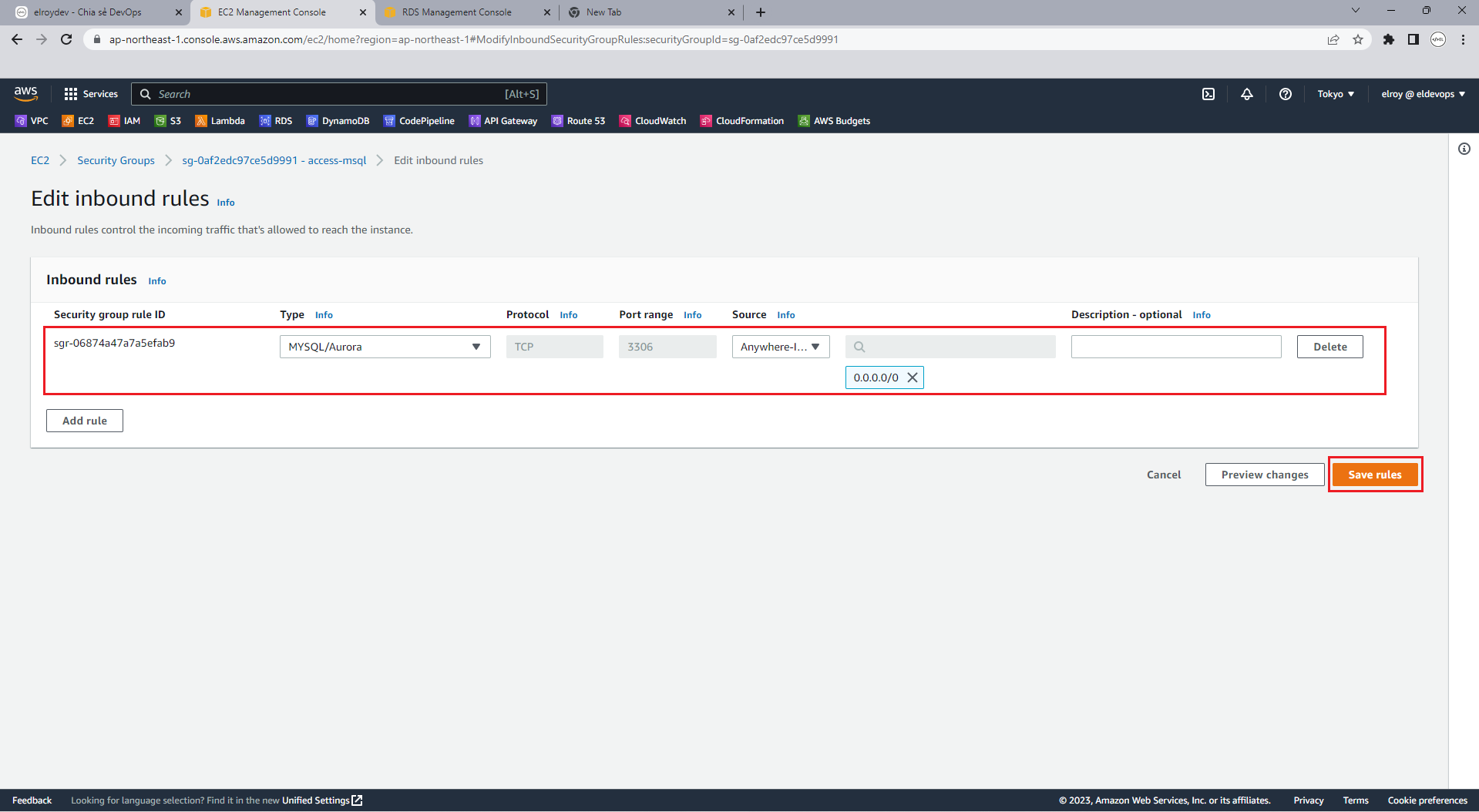Screen dimensions: 1479x812
Task: Open CloudShell terminal icon
Action: (x=1208, y=94)
